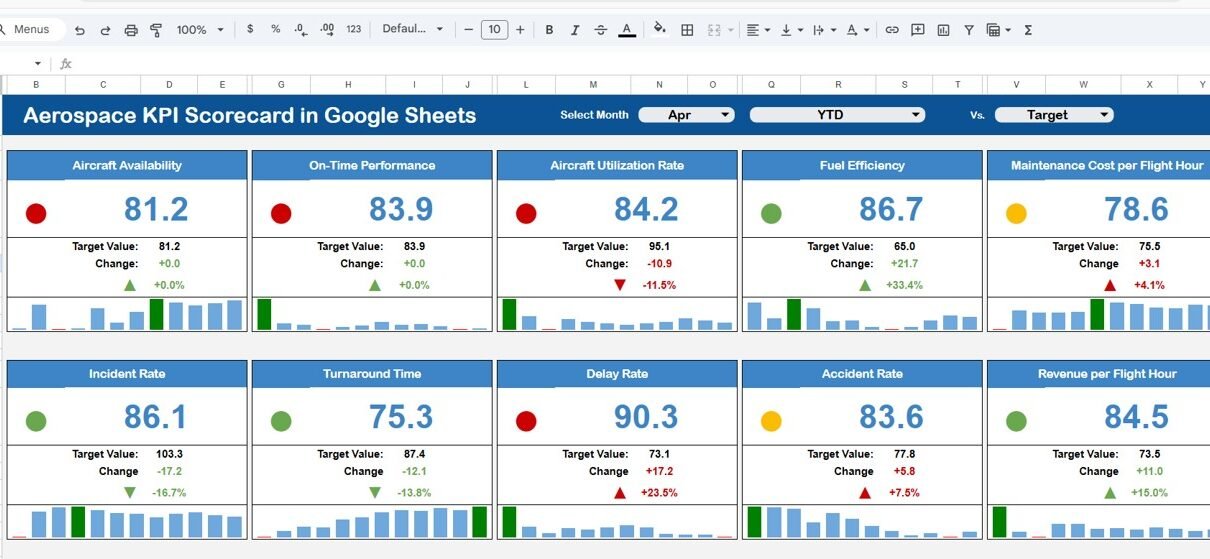Image resolution: width=1210 pixels, height=559 pixels.
Task: Toggle bold formatting
Action: (x=549, y=30)
